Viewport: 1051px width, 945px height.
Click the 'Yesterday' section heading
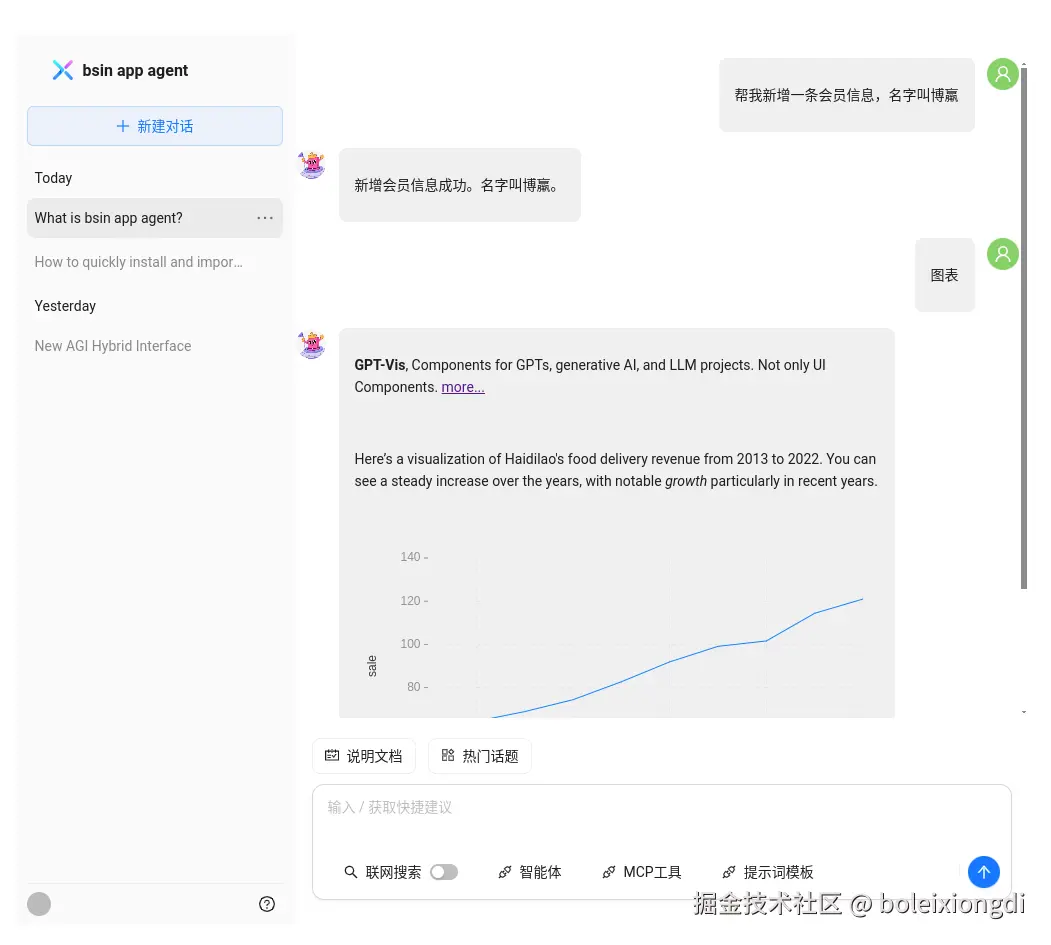point(65,306)
